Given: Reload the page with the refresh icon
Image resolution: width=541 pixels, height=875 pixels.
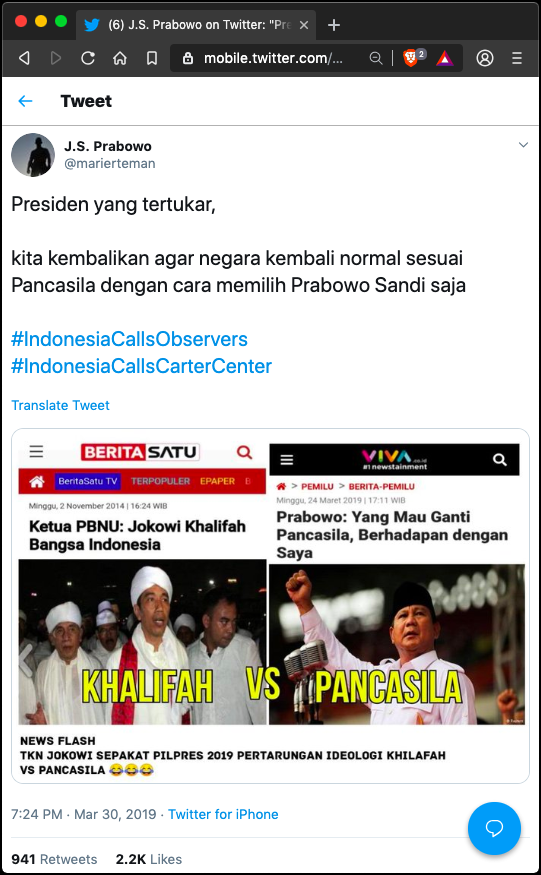Looking at the screenshot, I should [x=88, y=58].
